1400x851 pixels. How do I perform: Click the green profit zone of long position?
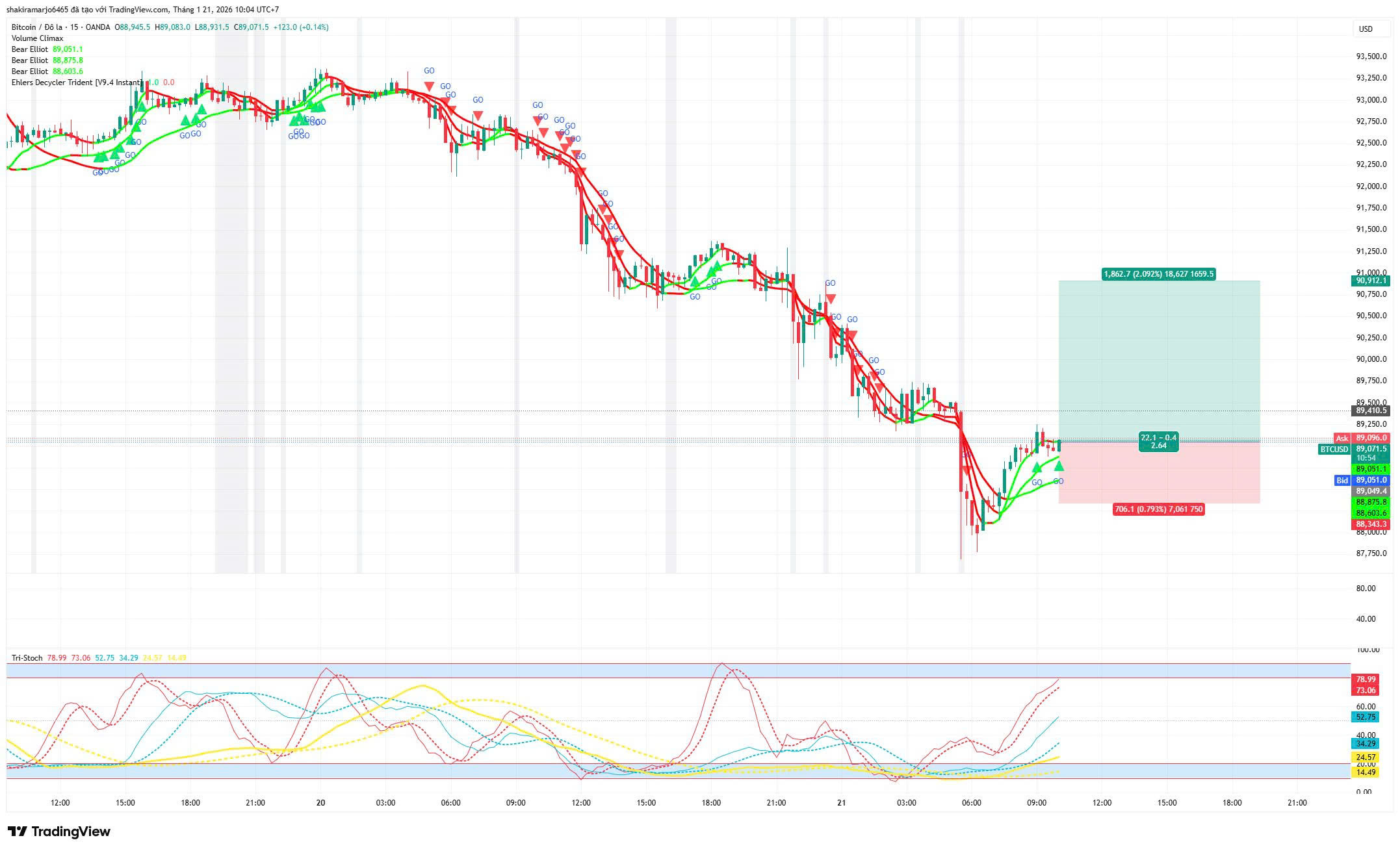(1158, 361)
